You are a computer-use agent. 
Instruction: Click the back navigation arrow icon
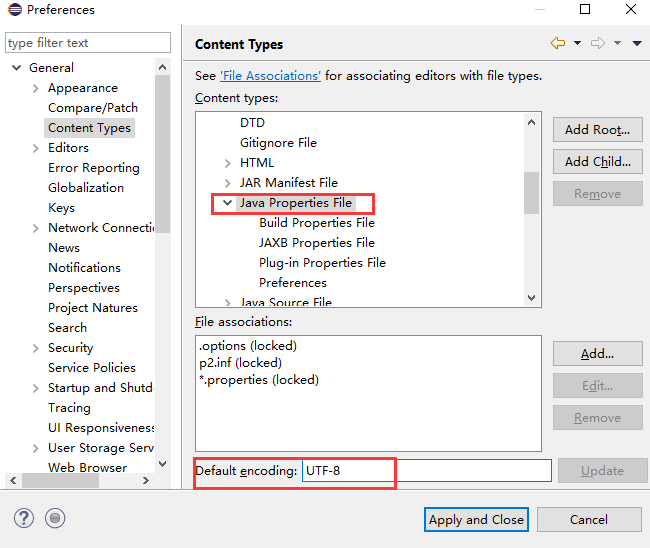pos(558,43)
